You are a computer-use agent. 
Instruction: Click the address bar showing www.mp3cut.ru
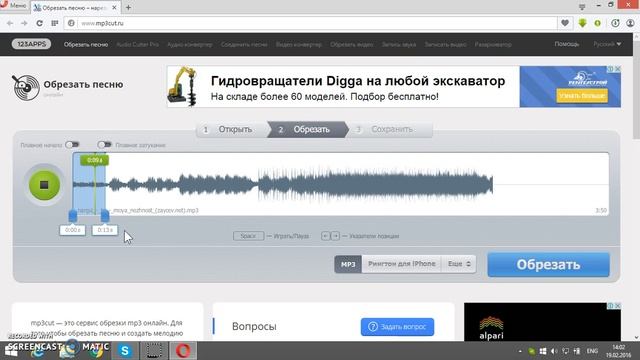point(310,23)
